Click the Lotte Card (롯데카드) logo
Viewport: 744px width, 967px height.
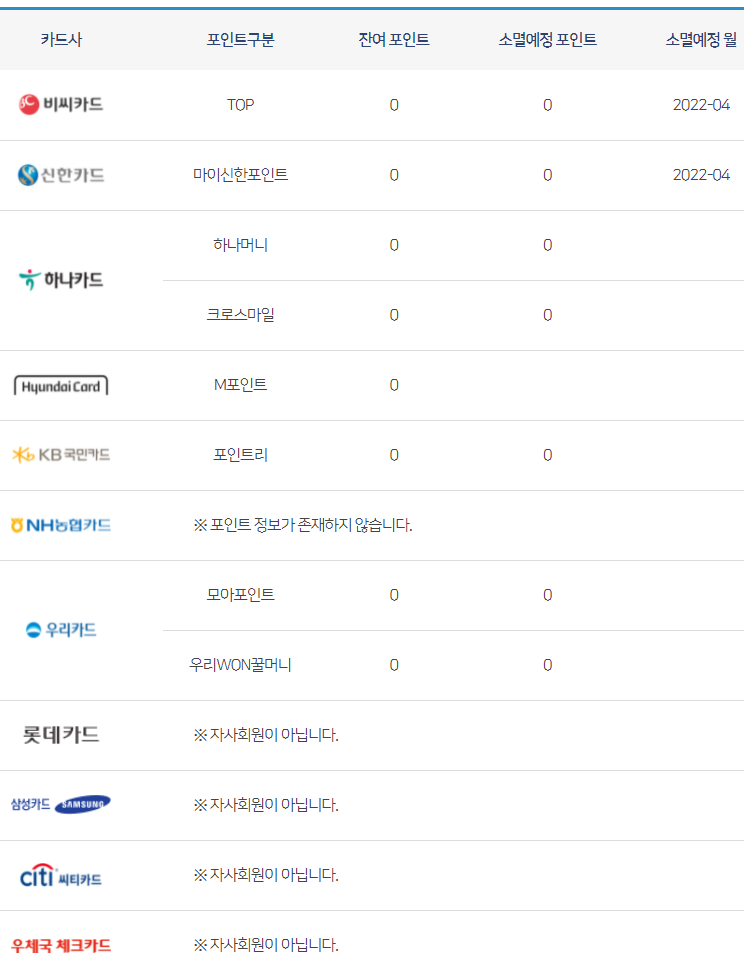(x=60, y=735)
